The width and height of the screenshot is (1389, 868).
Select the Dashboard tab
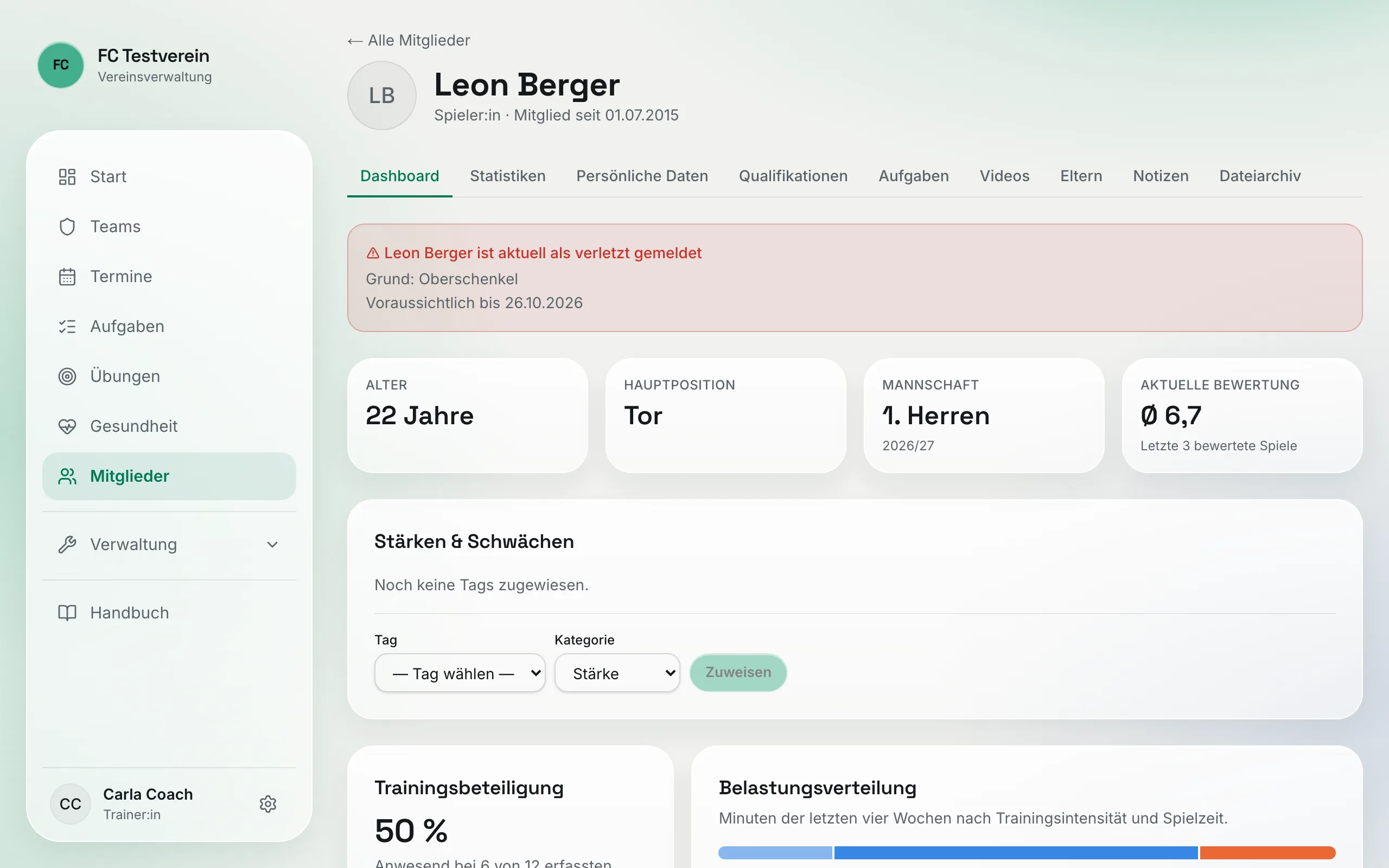click(399, 176)
